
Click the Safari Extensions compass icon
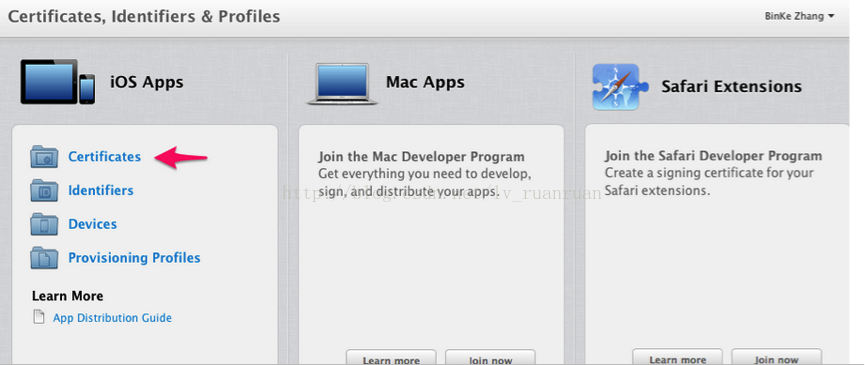point(620,87)
